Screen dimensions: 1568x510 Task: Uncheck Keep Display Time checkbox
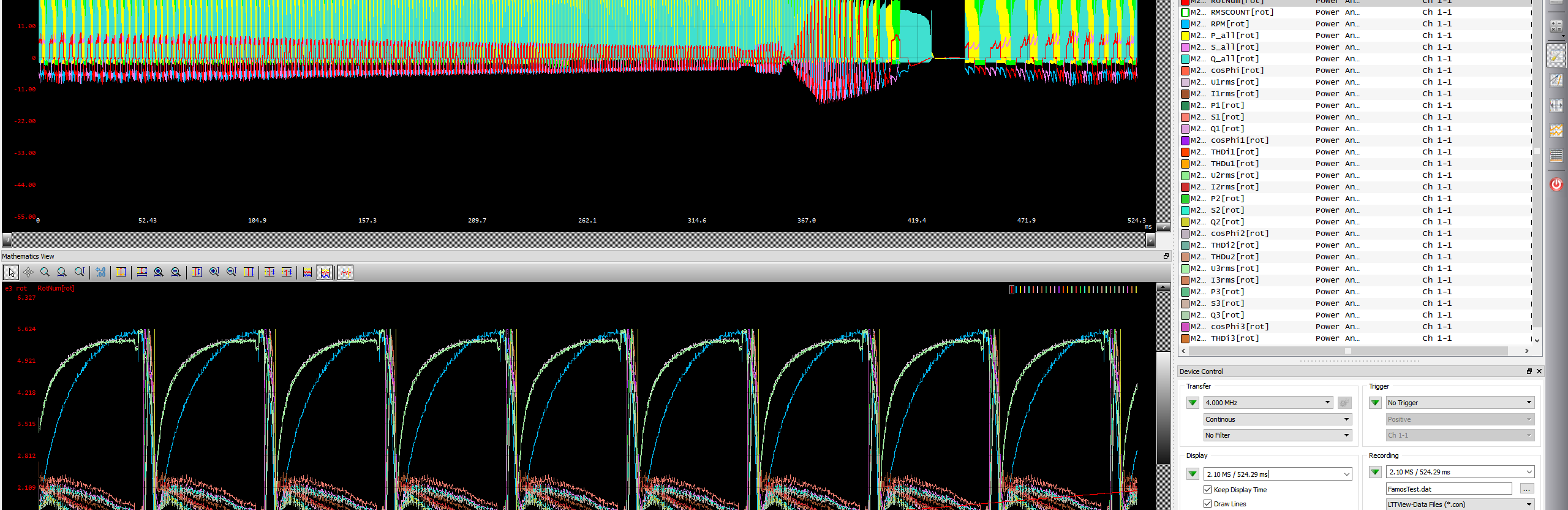[1207, 490]
